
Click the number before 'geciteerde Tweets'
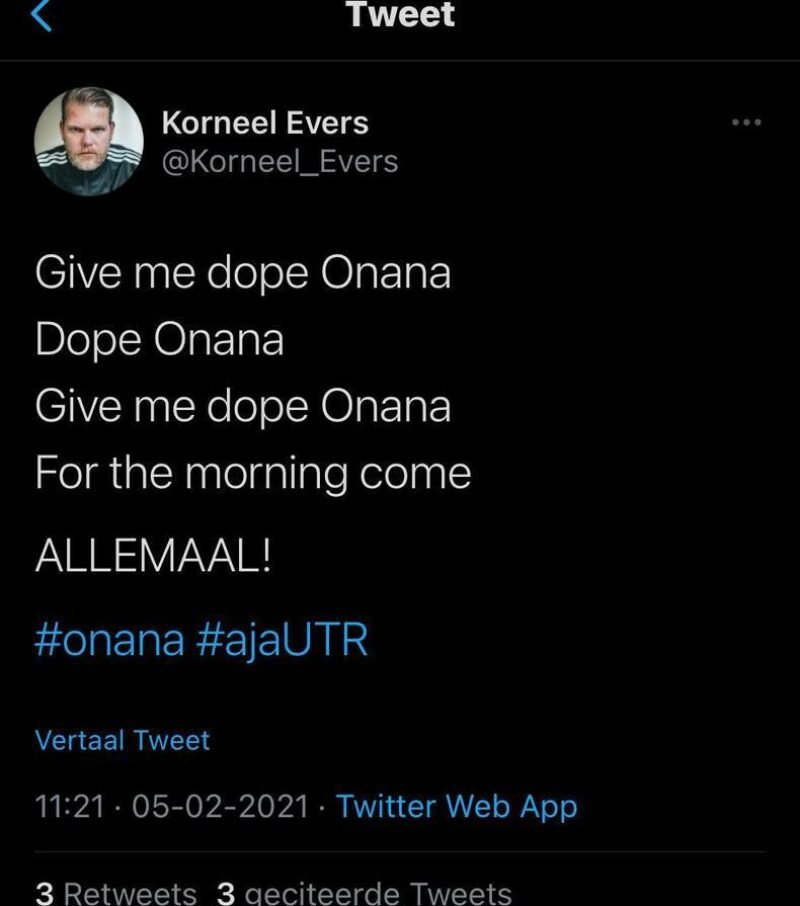click(x=225, y=892)
